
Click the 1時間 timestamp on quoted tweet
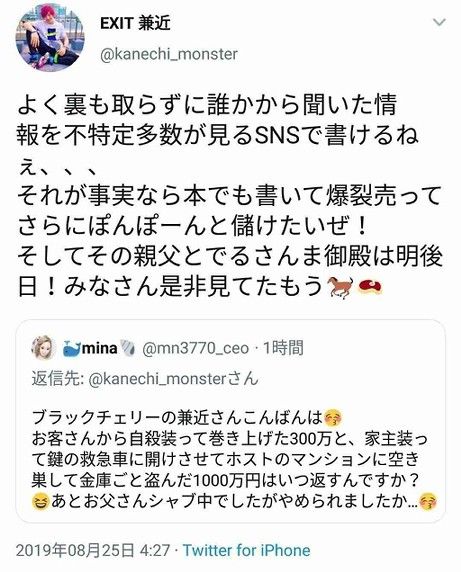pyautogui.click(x=283, y=348)
